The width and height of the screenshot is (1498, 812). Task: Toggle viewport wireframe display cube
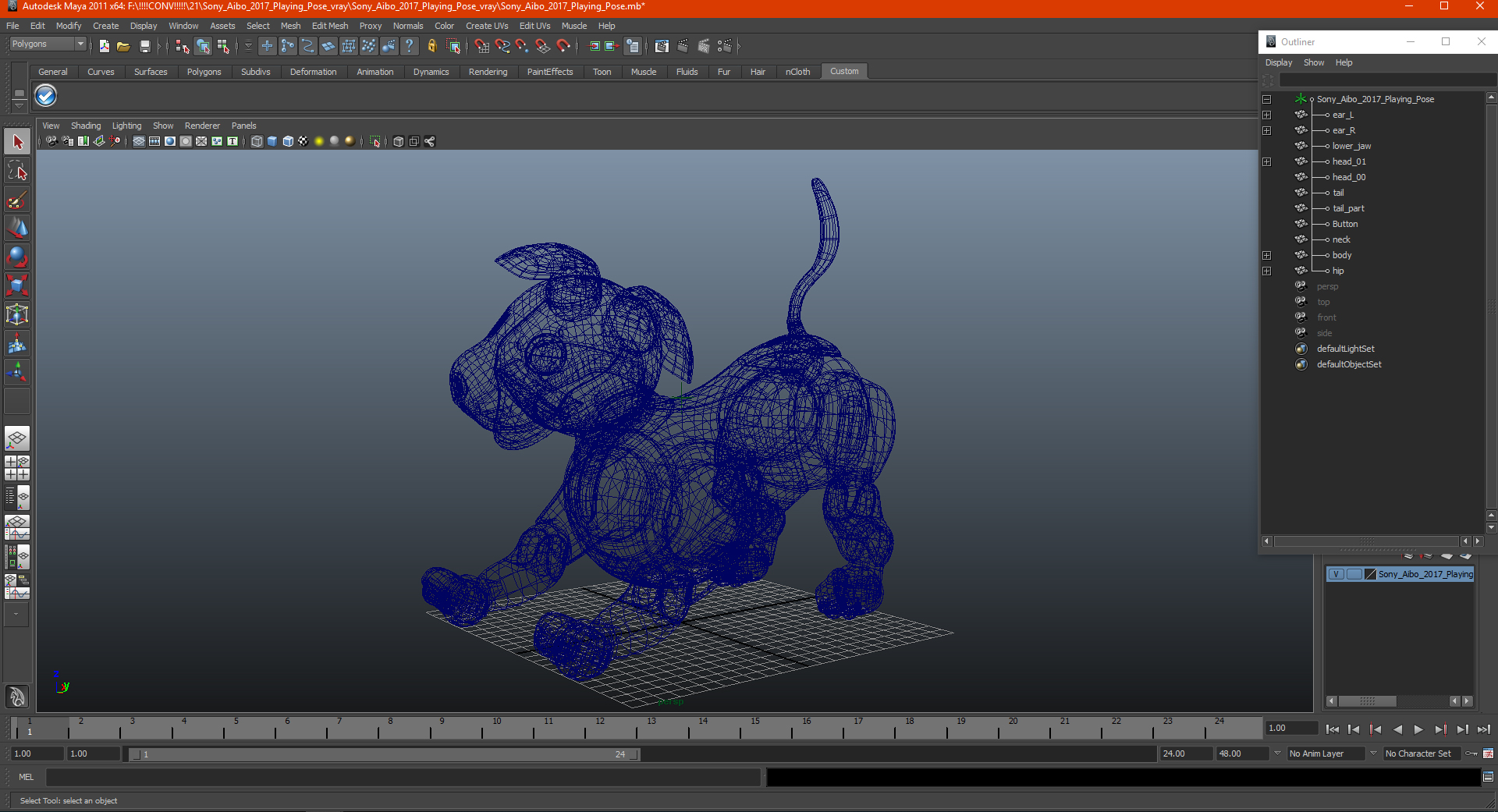(257, 141)
